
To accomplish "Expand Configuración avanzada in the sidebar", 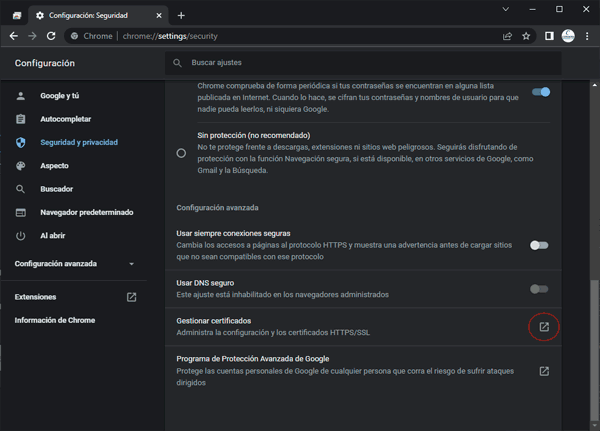I will pyautogui.click(x=74, y=264).
